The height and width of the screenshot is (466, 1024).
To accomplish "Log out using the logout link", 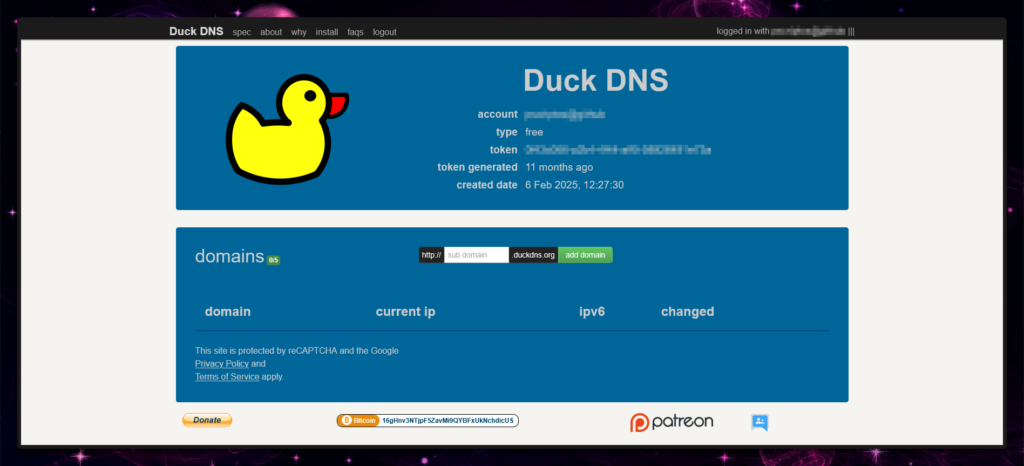I will click(x=385, y=32).
